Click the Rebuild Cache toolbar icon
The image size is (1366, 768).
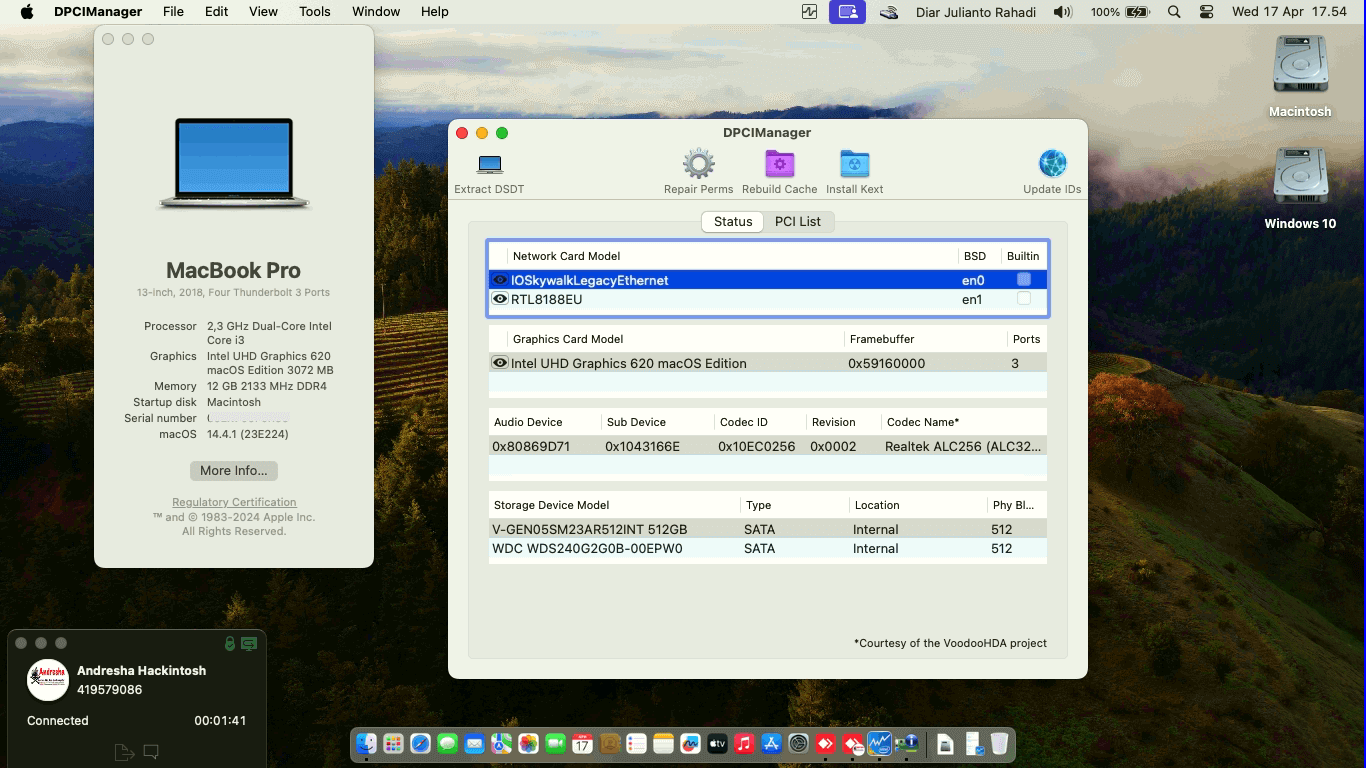point(779,164)
